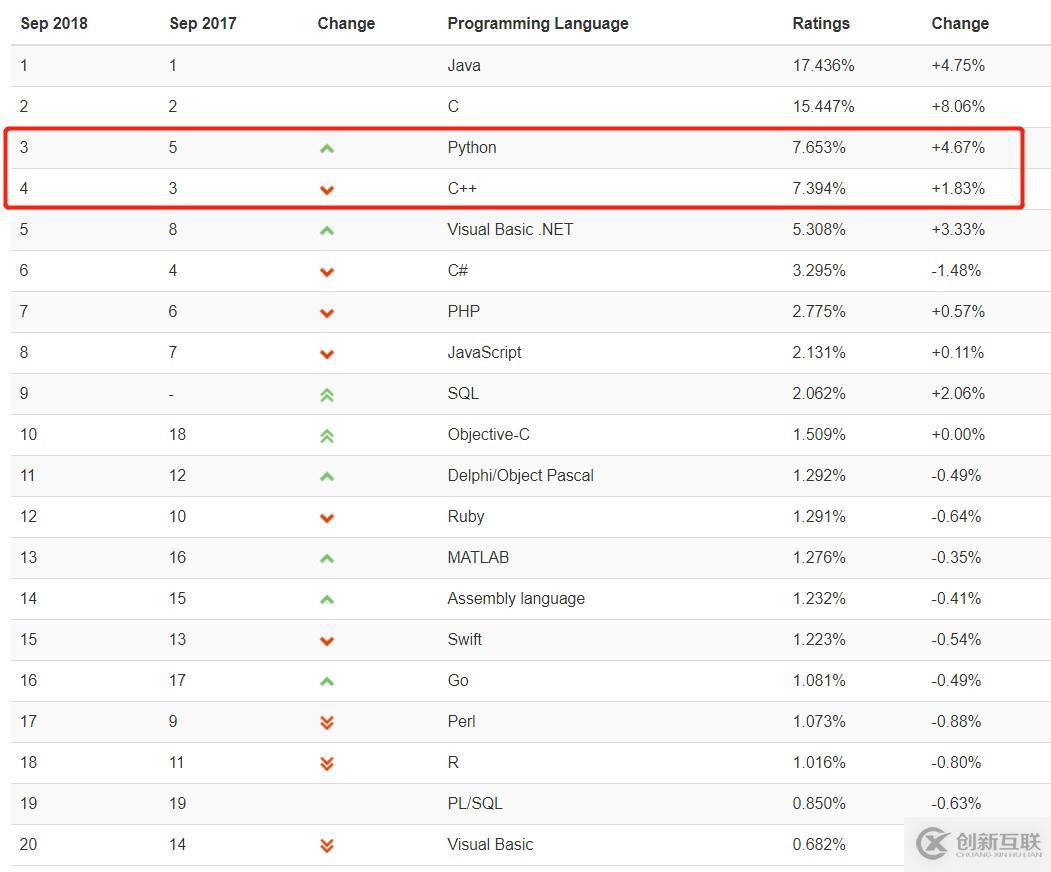Viewport: 1051px width, 872px height.
Task: Click the double down arrow beside R
Action: coord(326,763)
